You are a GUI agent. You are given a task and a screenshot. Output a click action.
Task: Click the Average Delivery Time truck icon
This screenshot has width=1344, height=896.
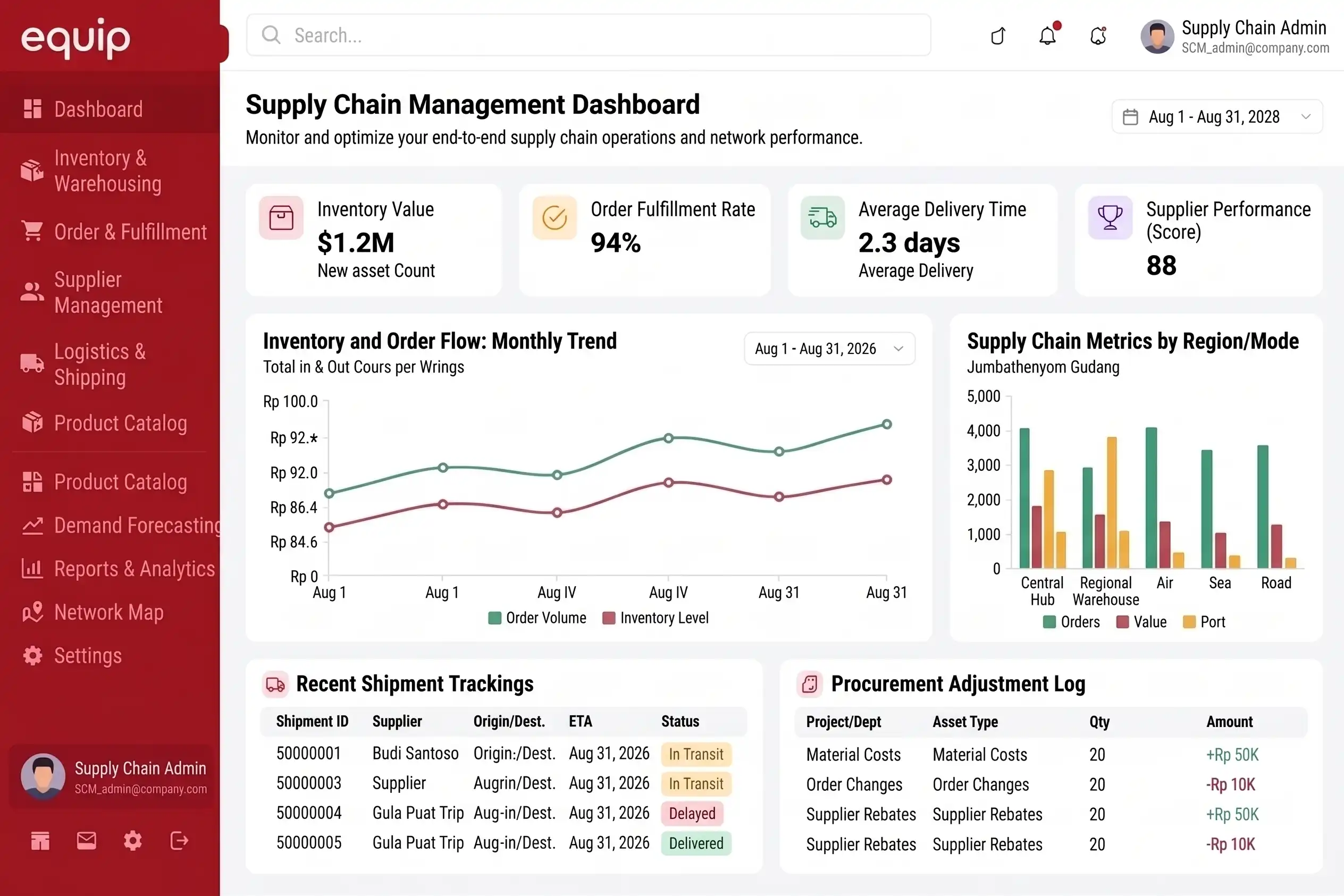coord(822,218)
